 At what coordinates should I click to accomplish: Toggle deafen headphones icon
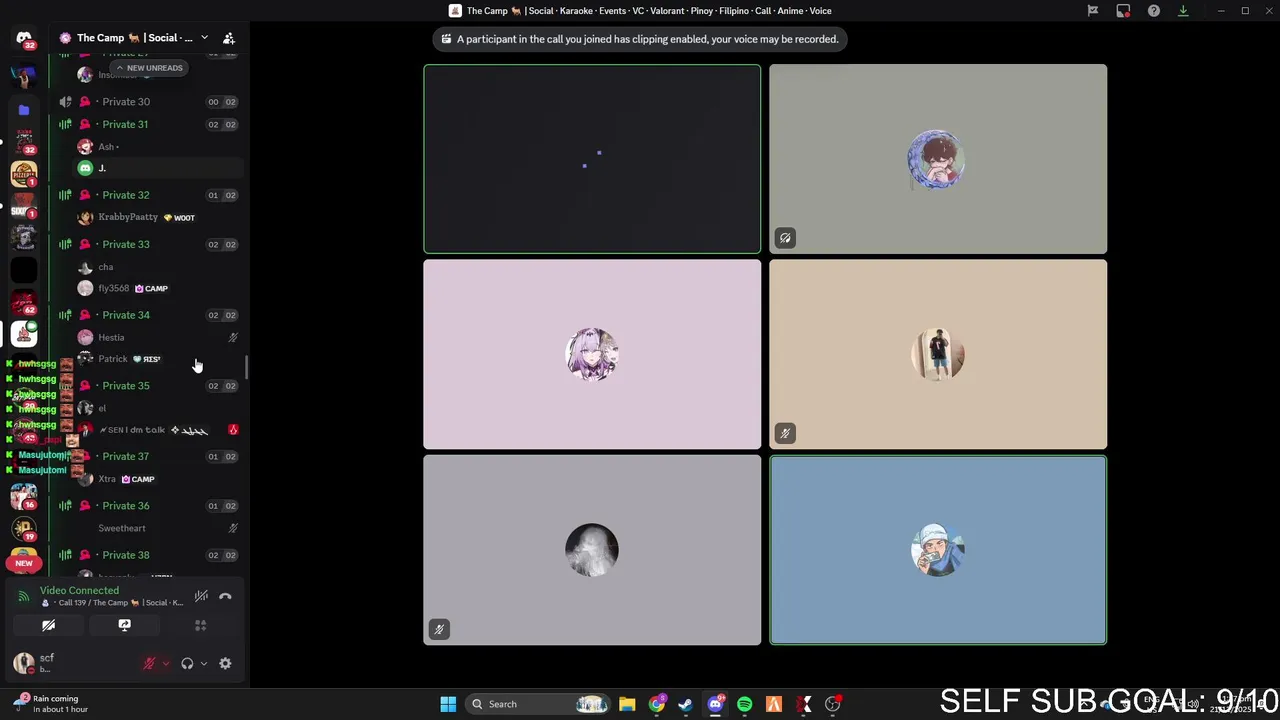(187, 664)
